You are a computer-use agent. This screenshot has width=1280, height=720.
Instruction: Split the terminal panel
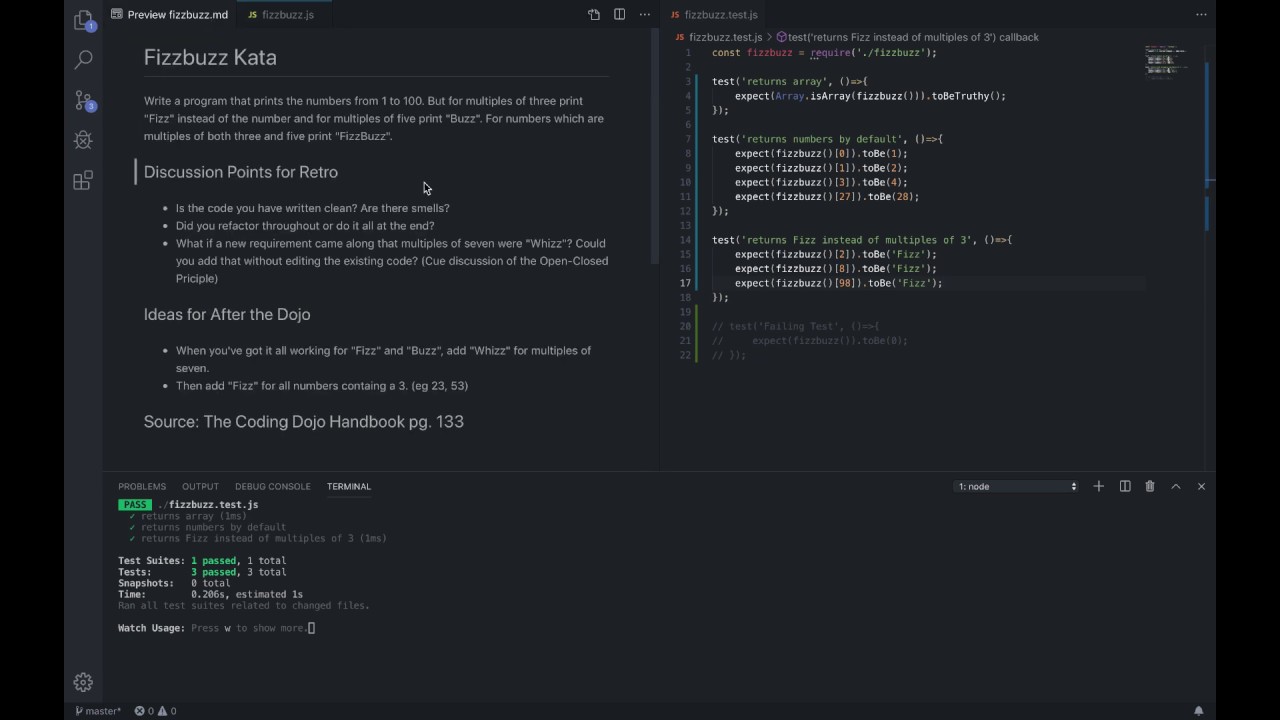[1125, 486]
